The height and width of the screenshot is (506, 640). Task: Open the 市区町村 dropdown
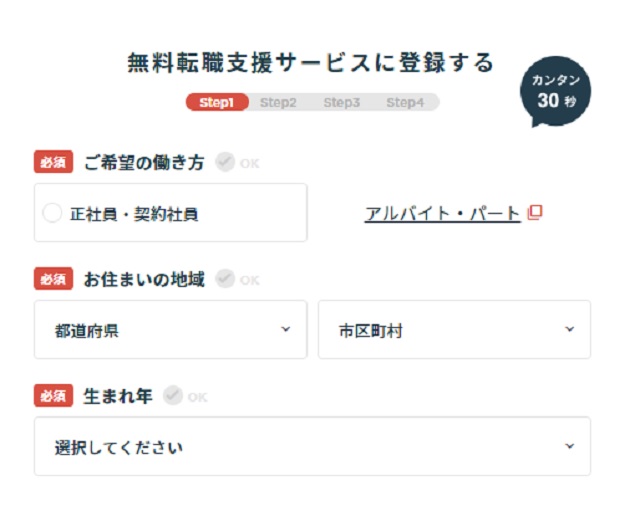(x=454, y=330)
